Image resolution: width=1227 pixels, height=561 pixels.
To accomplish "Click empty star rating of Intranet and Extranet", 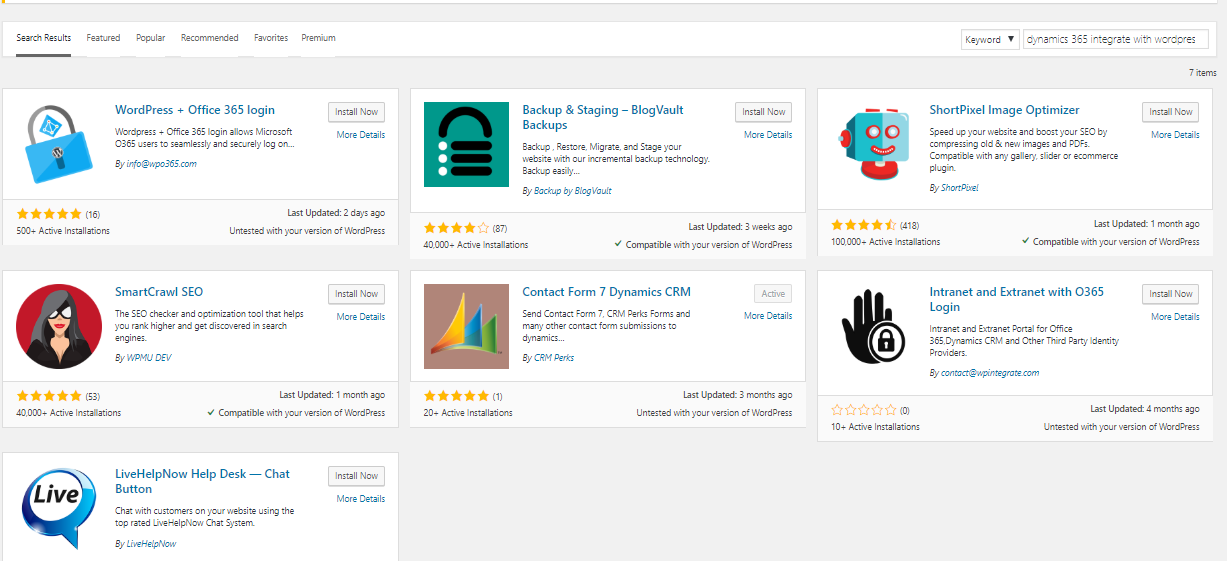I will click(864, 410).
